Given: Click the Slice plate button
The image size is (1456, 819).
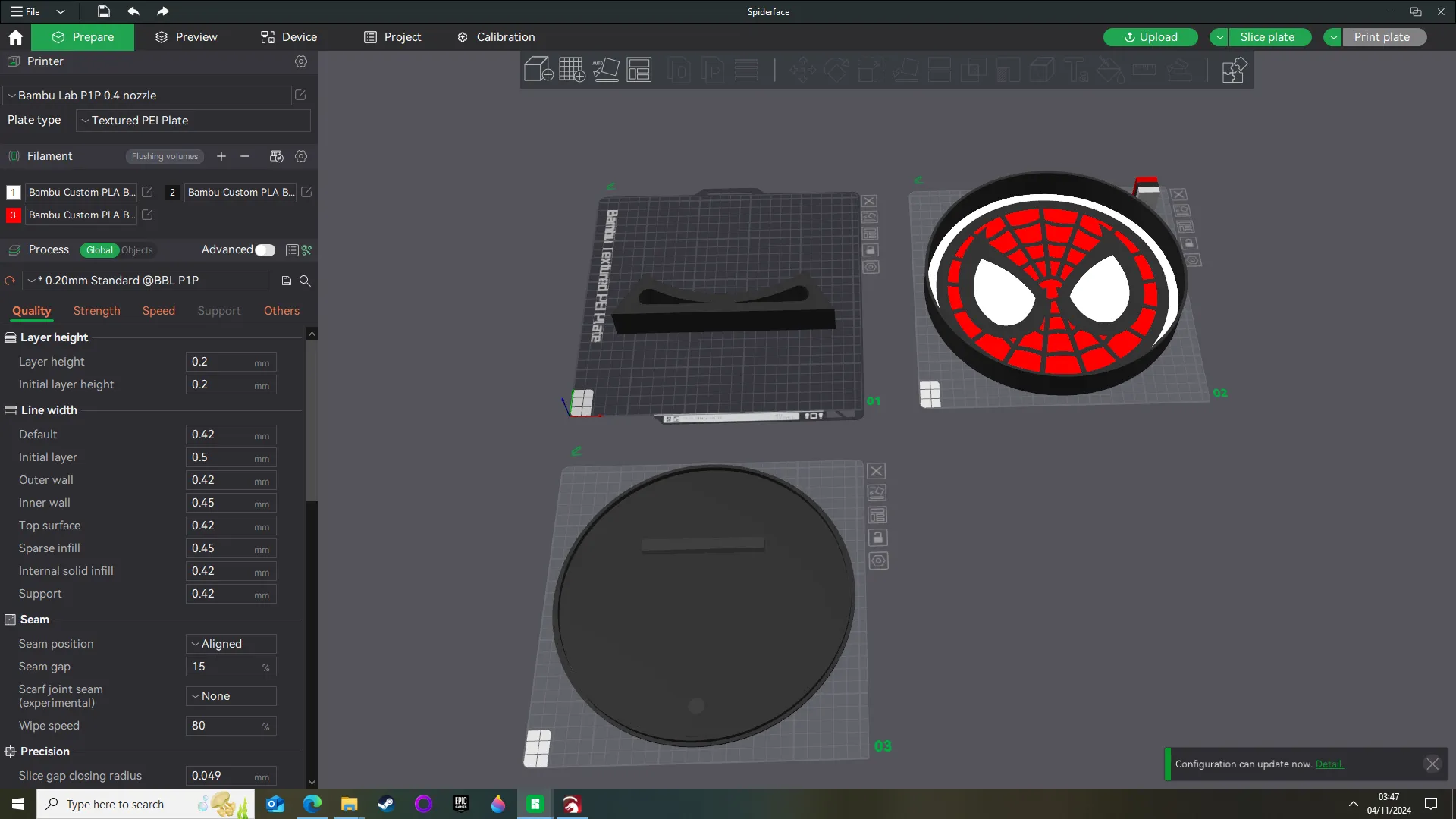Looking at the screenshot, I should 1270,37.
